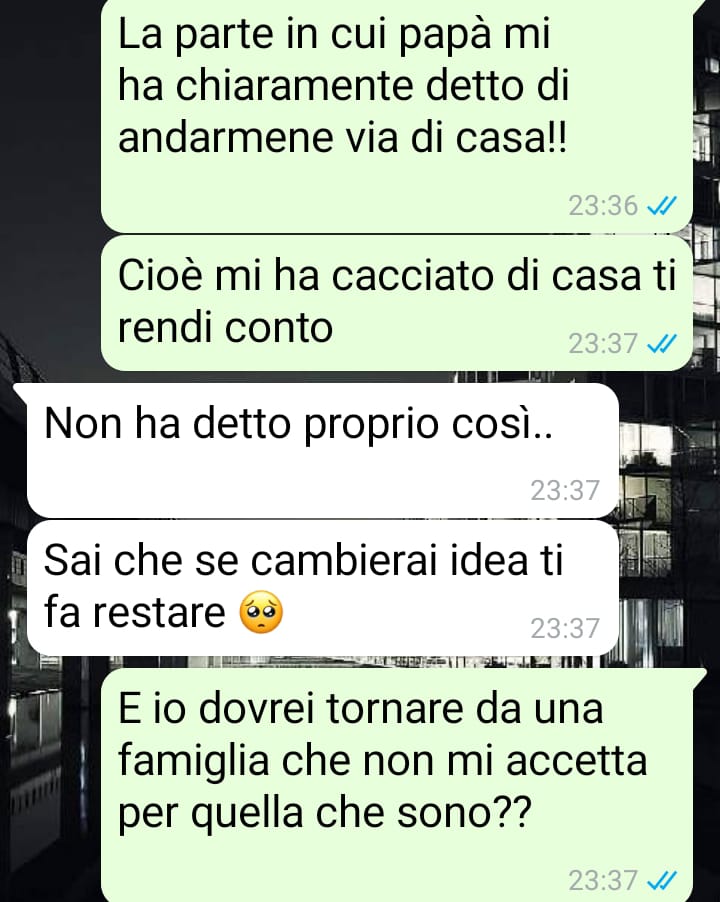
Task: Click read ticks on the last sent message
Action: (662, 880)
